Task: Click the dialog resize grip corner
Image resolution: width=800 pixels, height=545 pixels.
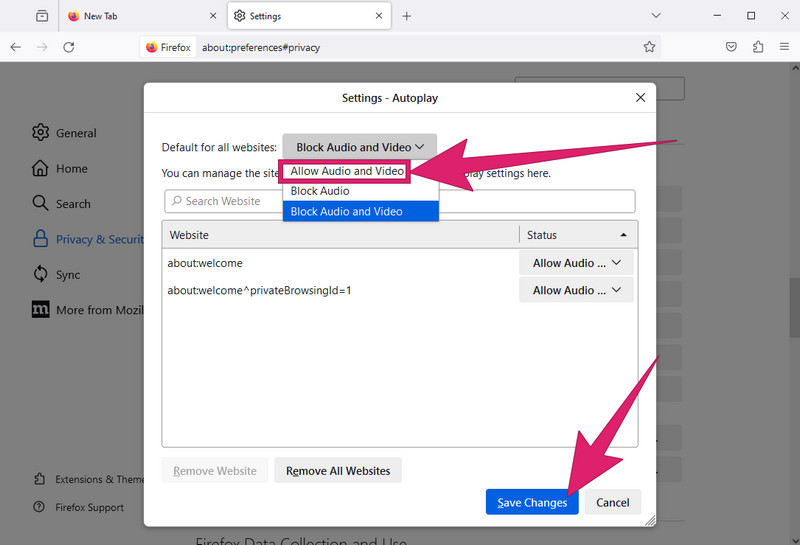Action: [650, 521]
